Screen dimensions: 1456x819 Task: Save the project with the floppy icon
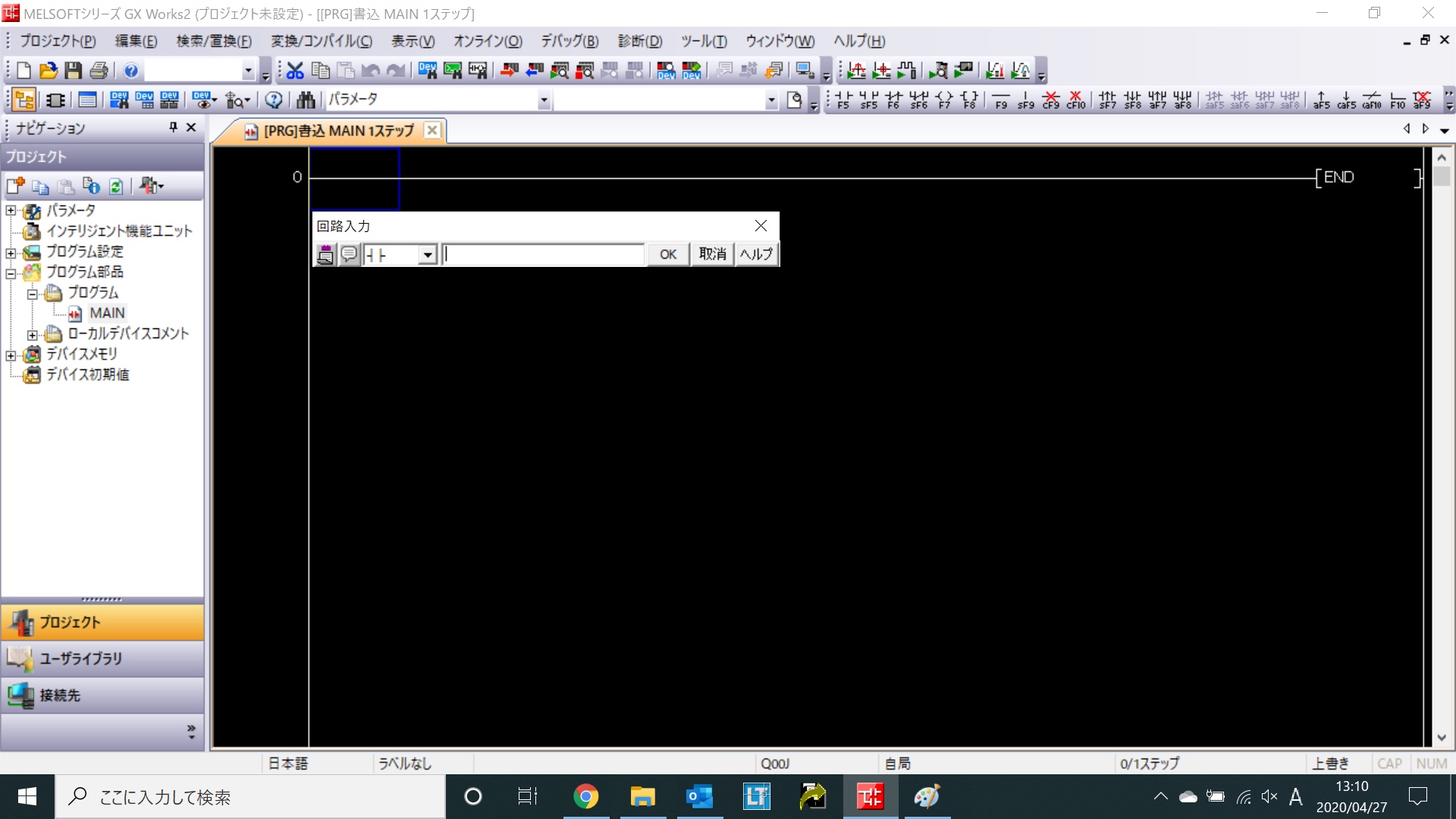(74, 71)
